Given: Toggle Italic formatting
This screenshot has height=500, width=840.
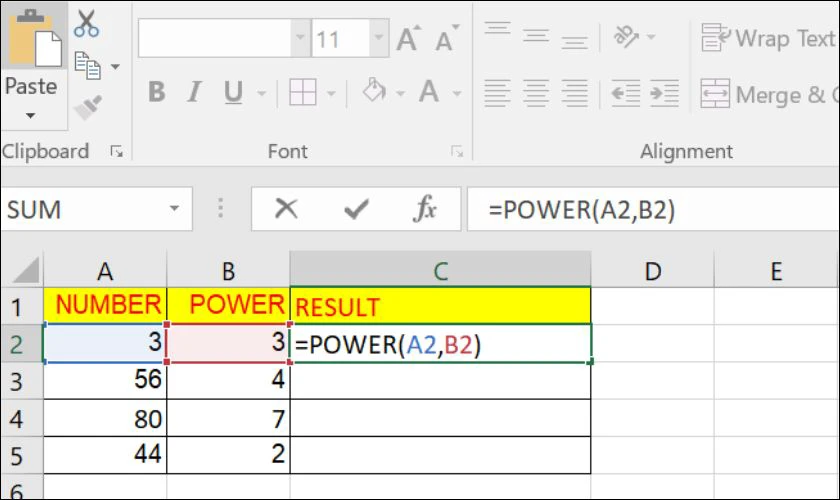Looking at the screenshot, I should 194,92.
